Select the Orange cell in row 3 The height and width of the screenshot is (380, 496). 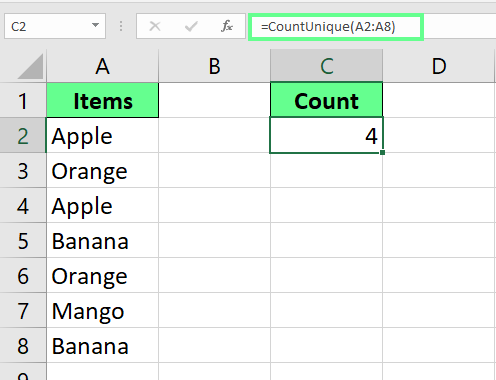[103, 171]
